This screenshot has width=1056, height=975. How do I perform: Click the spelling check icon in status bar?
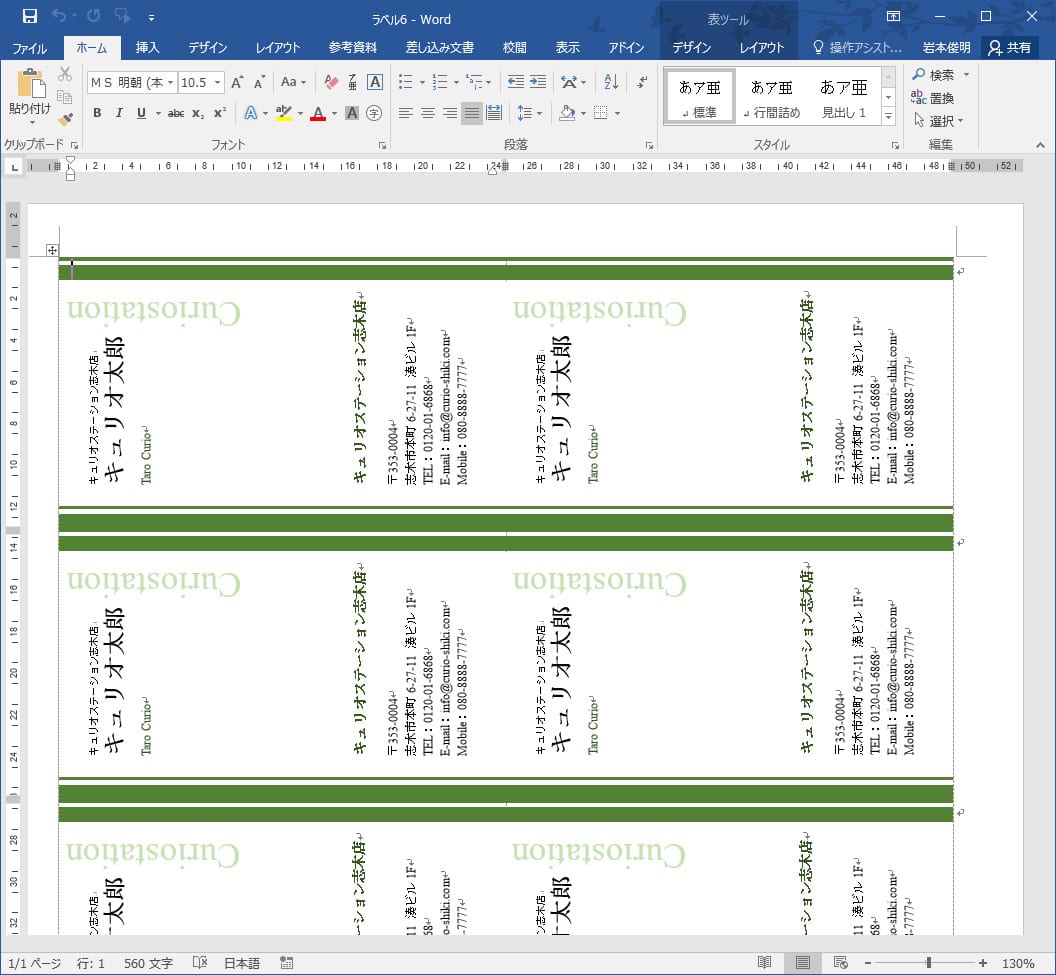pyautogui.click(x=200, y=963)
